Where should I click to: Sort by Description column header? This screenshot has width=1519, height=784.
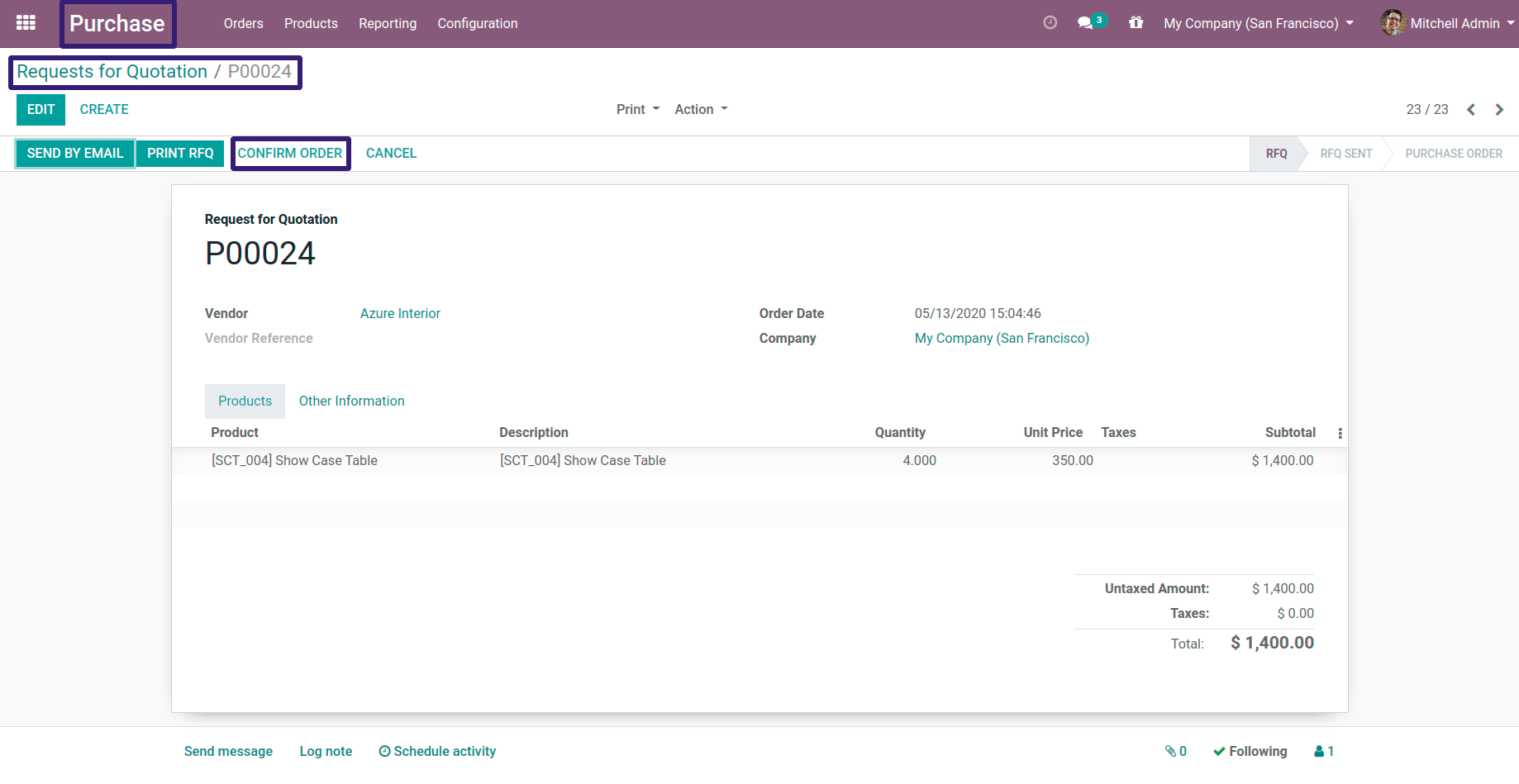(534, 432)
